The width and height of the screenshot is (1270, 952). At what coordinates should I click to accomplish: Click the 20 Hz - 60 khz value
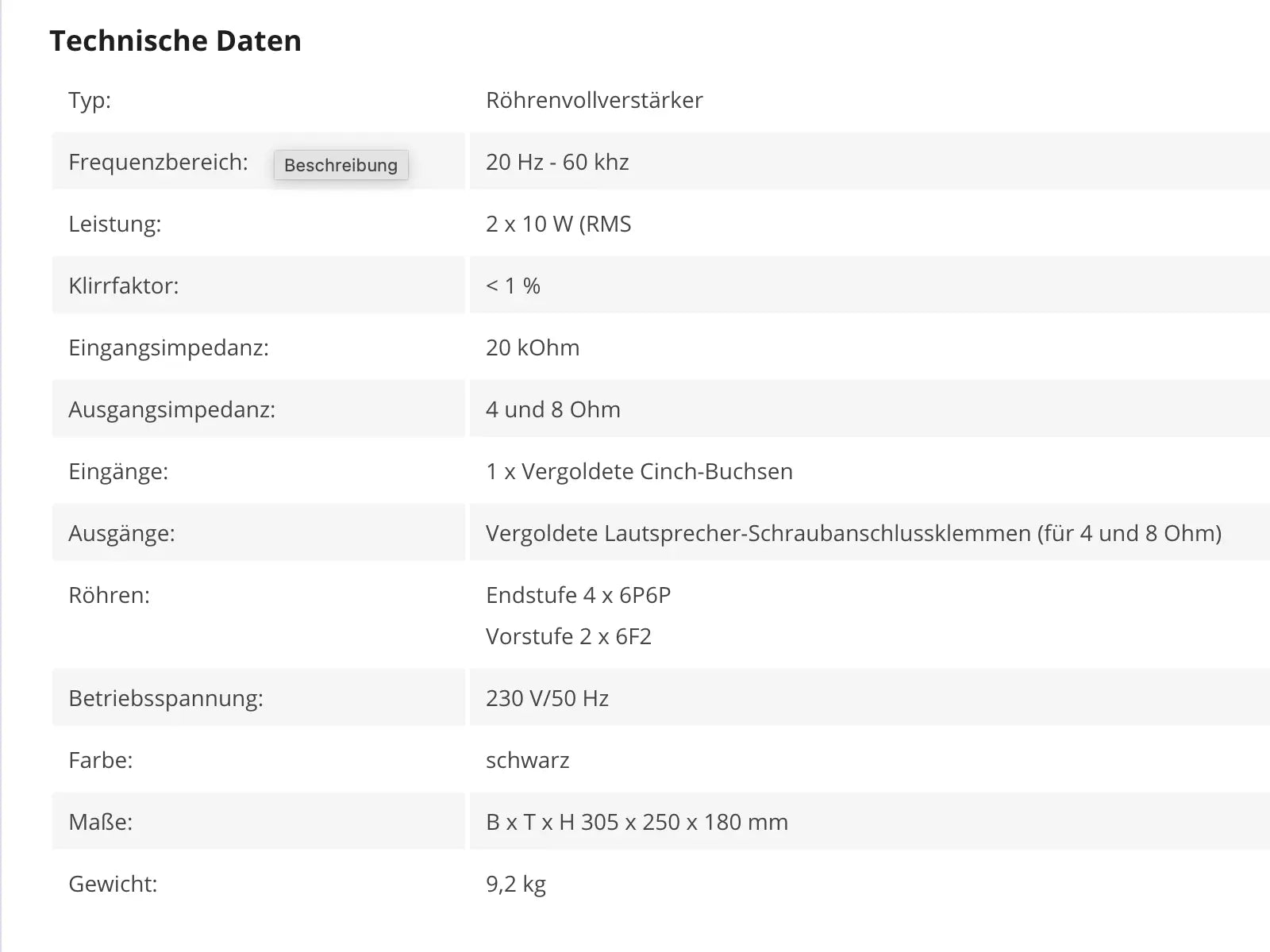tap(557, 162)
